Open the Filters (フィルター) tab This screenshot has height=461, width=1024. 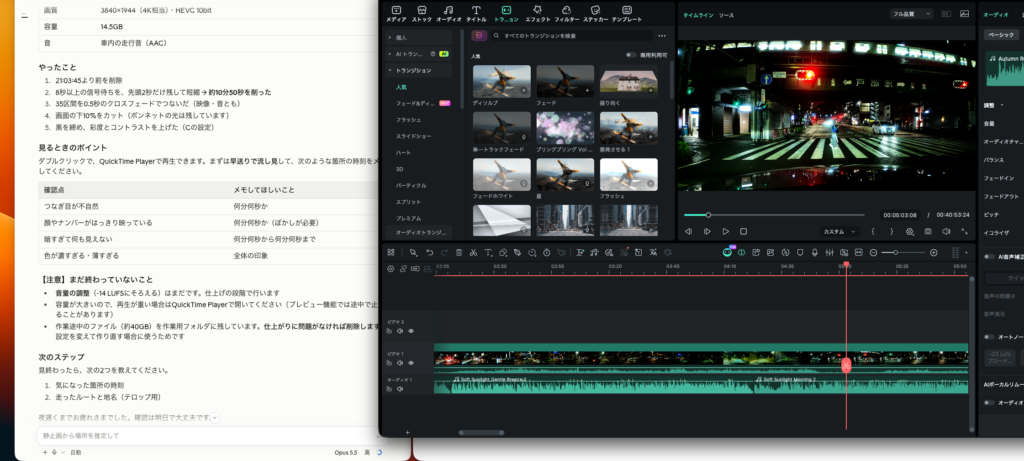pos(567,14)
